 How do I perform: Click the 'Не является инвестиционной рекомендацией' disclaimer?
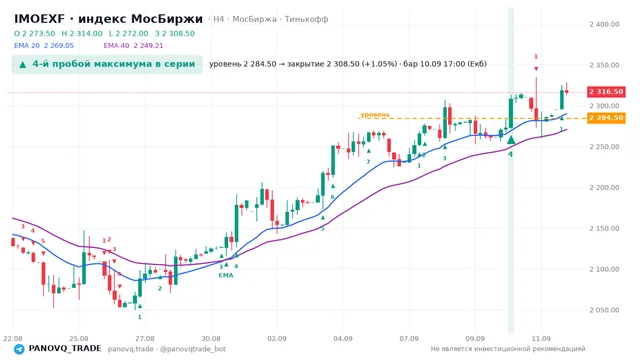(508, 349)
